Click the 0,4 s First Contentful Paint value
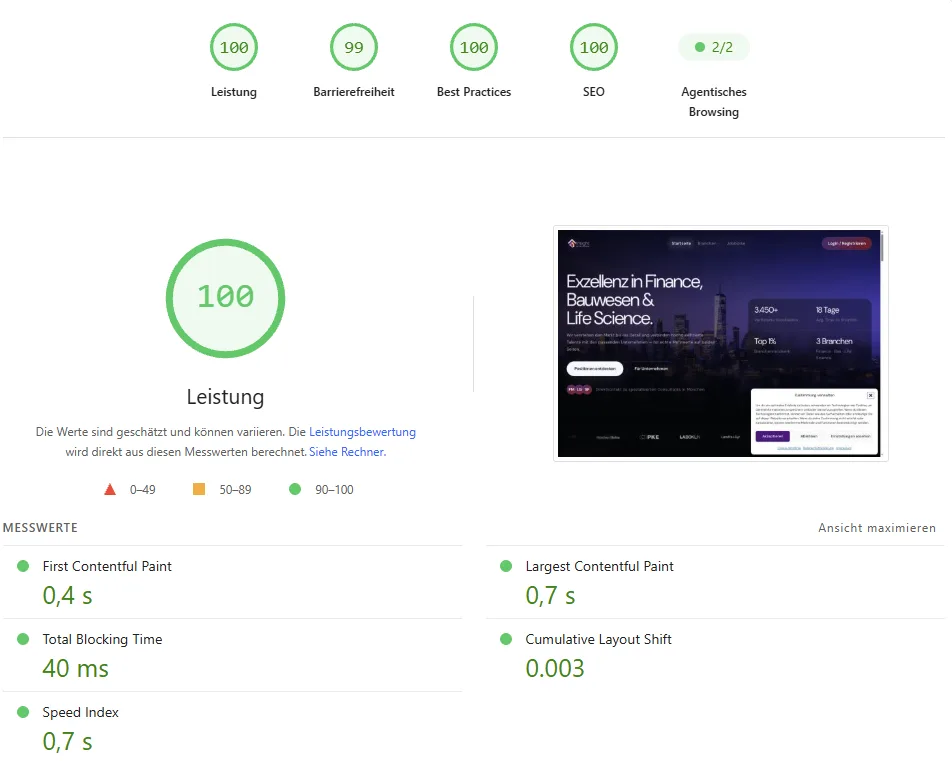 click(x=67, y=596)
